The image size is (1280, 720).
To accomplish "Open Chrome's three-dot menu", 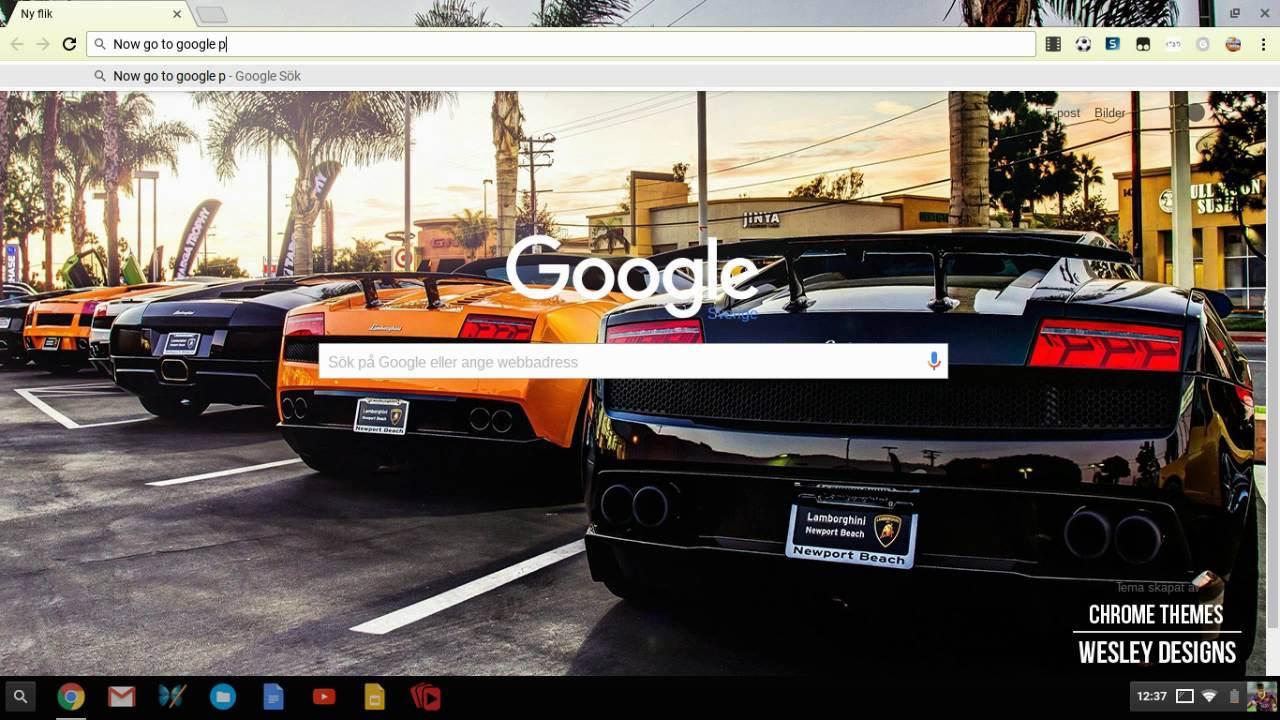I will click(1264, 44).
